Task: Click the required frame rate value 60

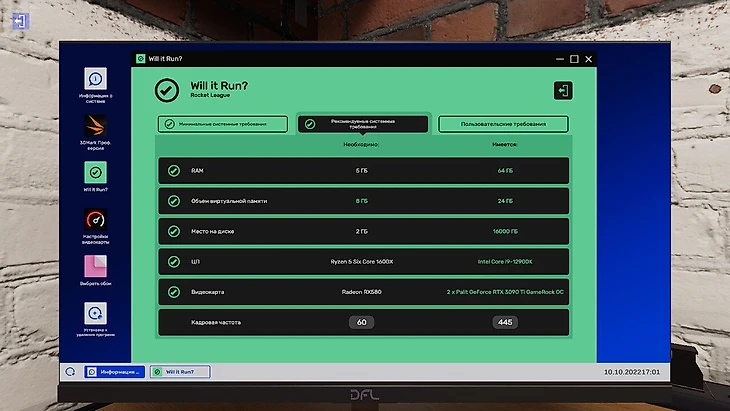Action: point(361,322)
